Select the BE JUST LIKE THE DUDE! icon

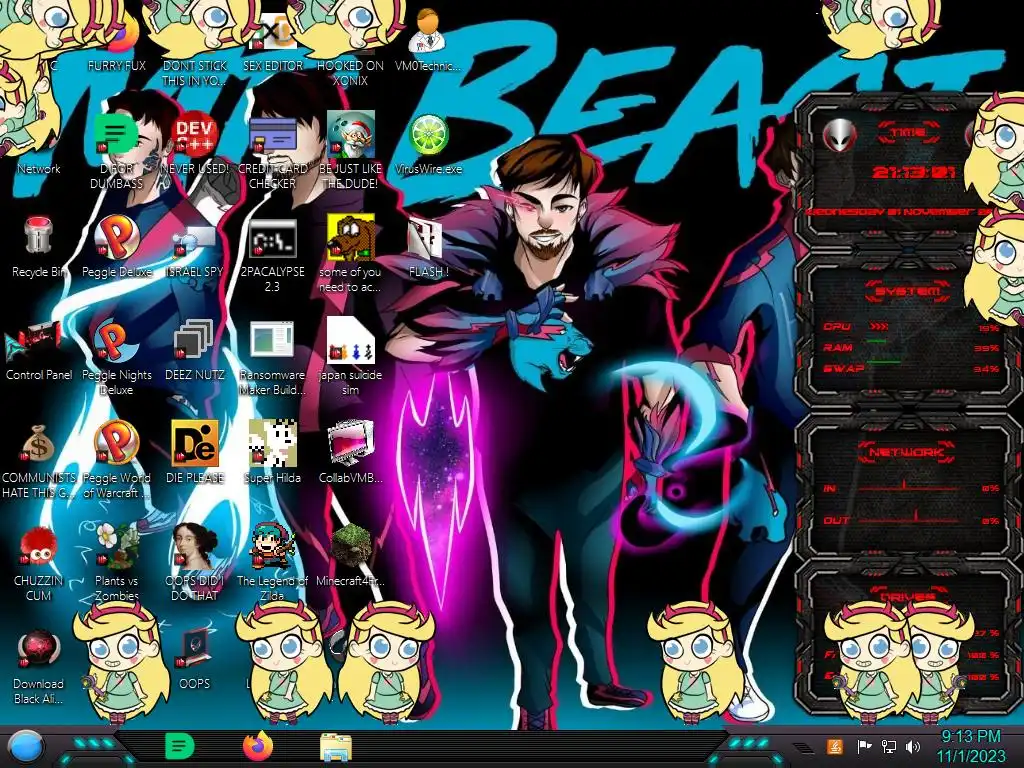350,150
